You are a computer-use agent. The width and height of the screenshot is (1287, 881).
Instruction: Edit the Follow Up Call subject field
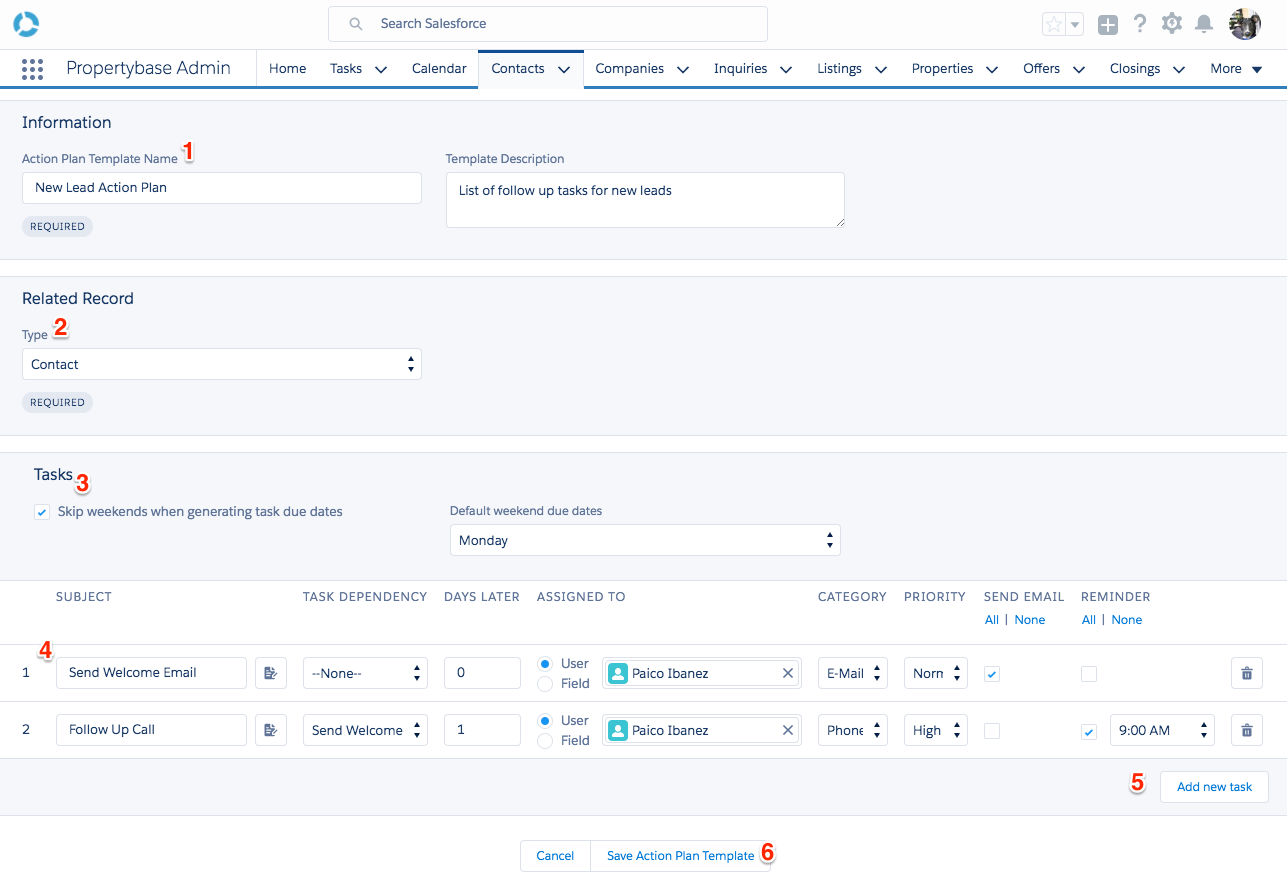click(x=151, y=730)
